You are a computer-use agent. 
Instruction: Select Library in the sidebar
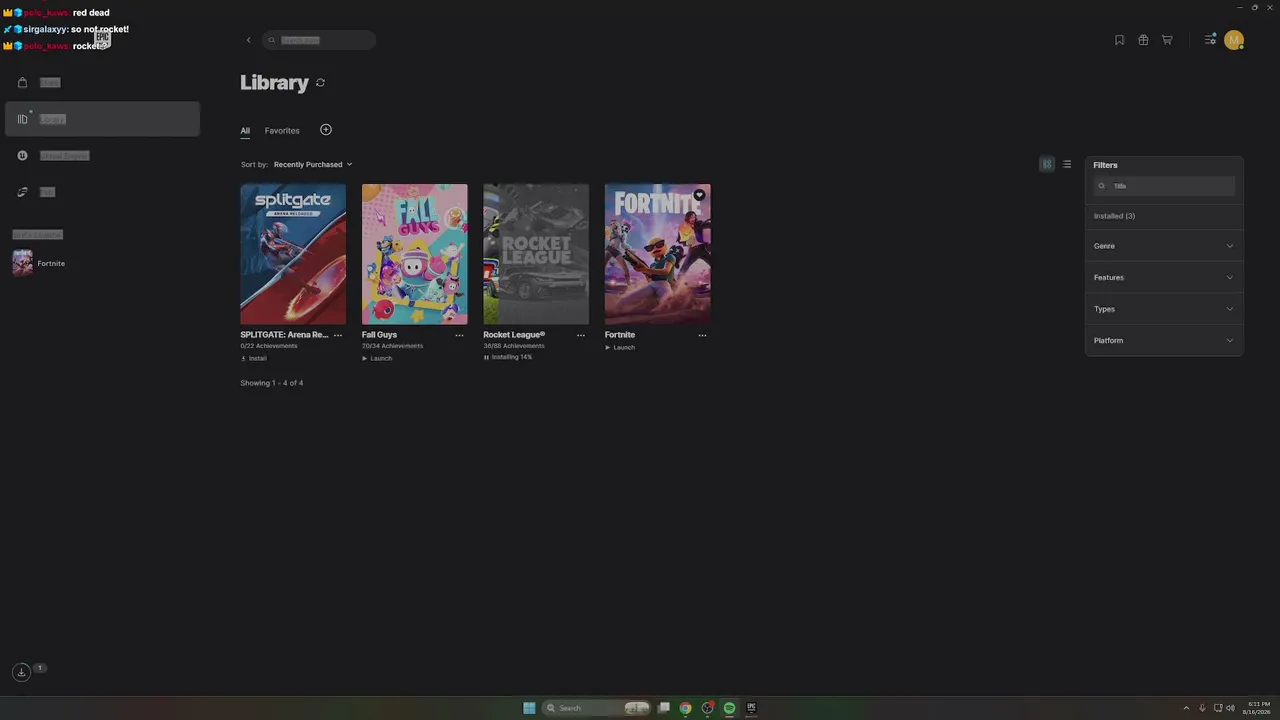[102, 119]
